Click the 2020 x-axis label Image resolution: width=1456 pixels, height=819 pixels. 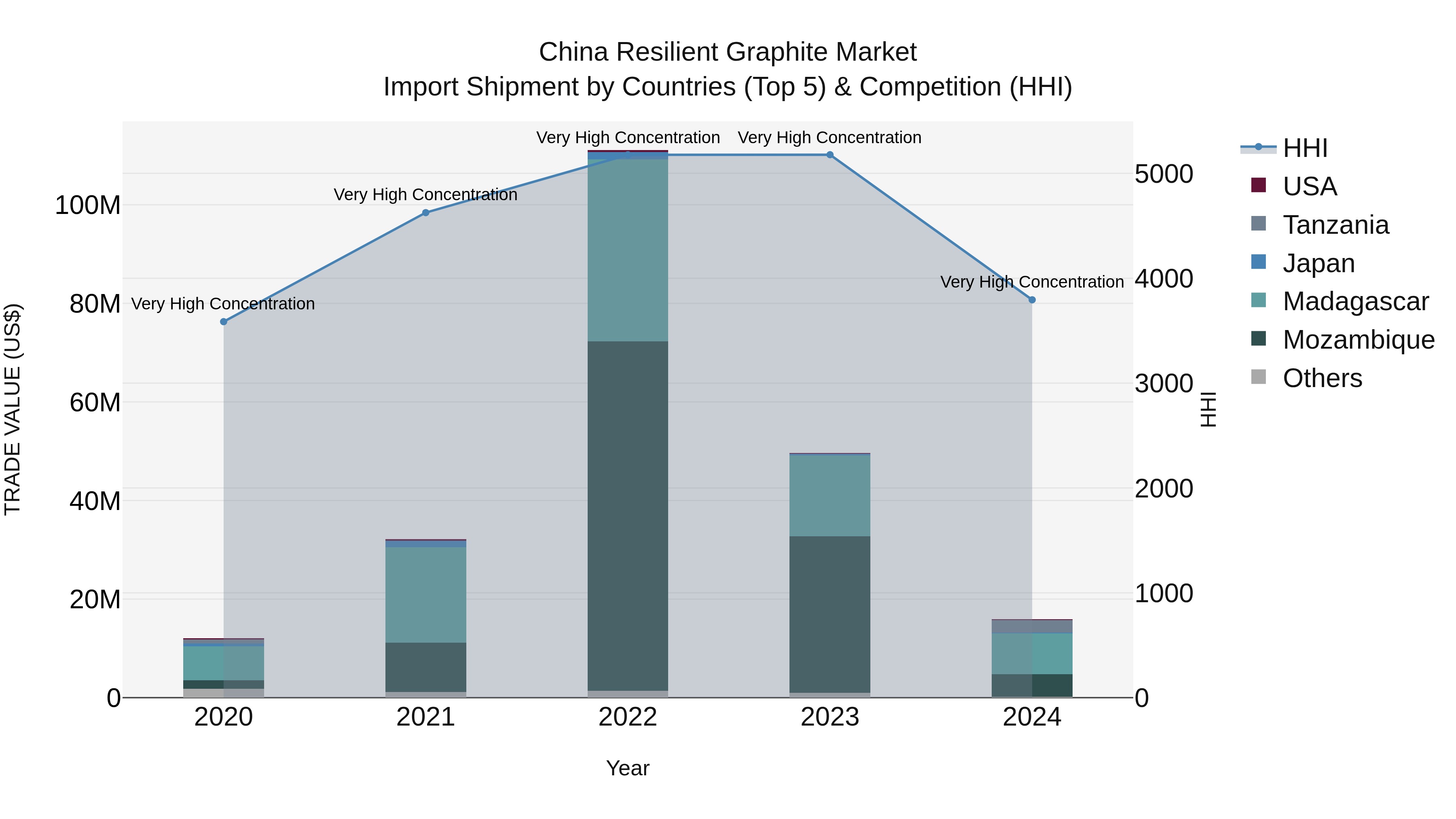tap(224, 717)
